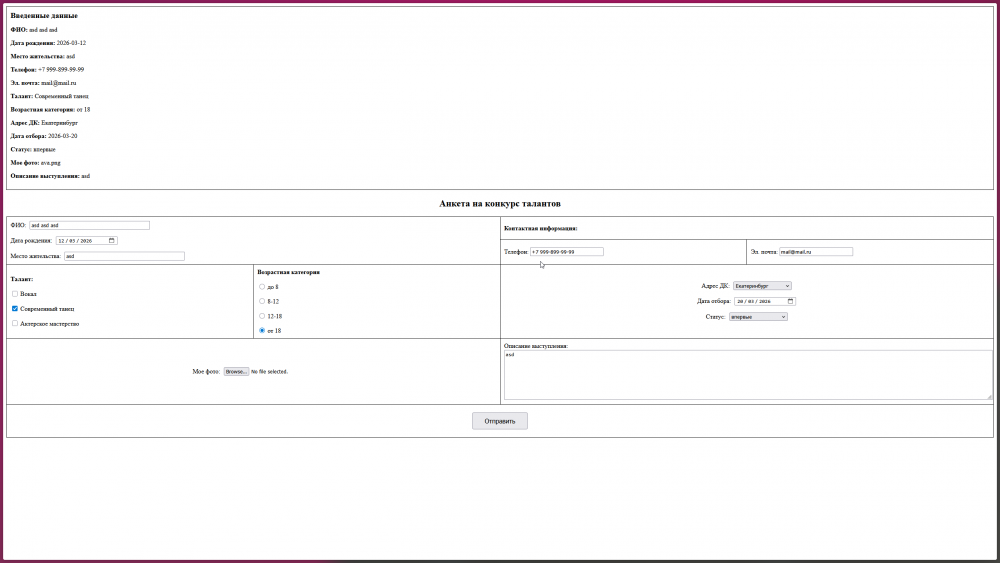Expand the Адрес ДК dropdown
Viewport: 1000px width, 563px height.
[x=762, y=286]
